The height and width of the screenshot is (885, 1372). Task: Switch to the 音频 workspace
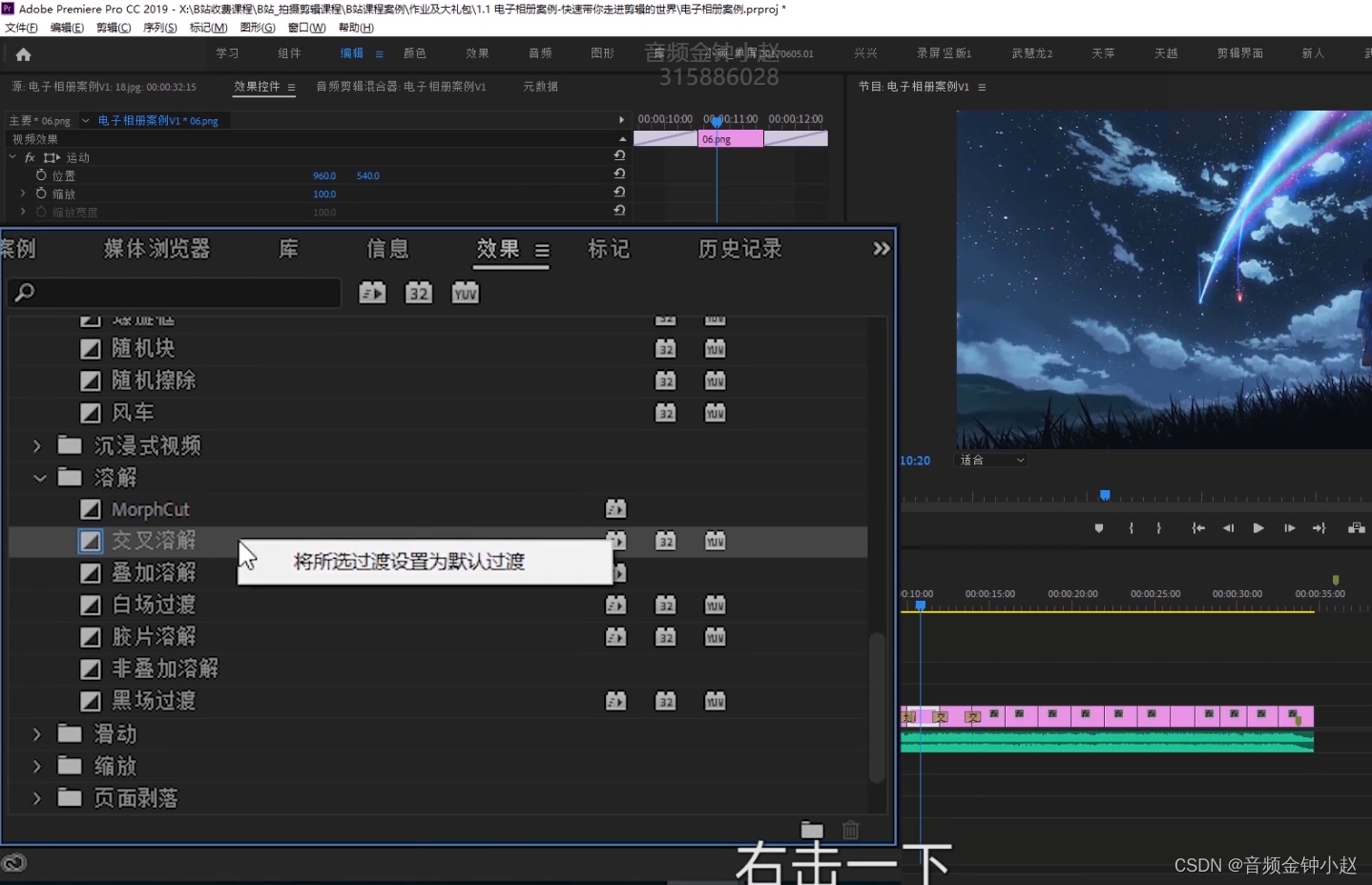540,53
